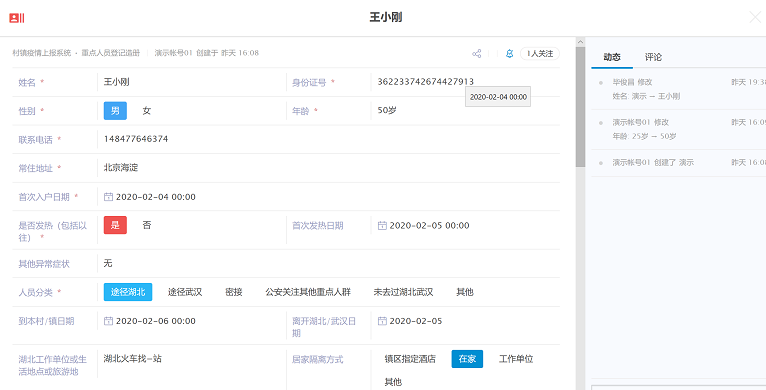The height and width of the screenshot is (390, 766).
Task: Choose 密接 under 人员分类
Action: point(234,292)
